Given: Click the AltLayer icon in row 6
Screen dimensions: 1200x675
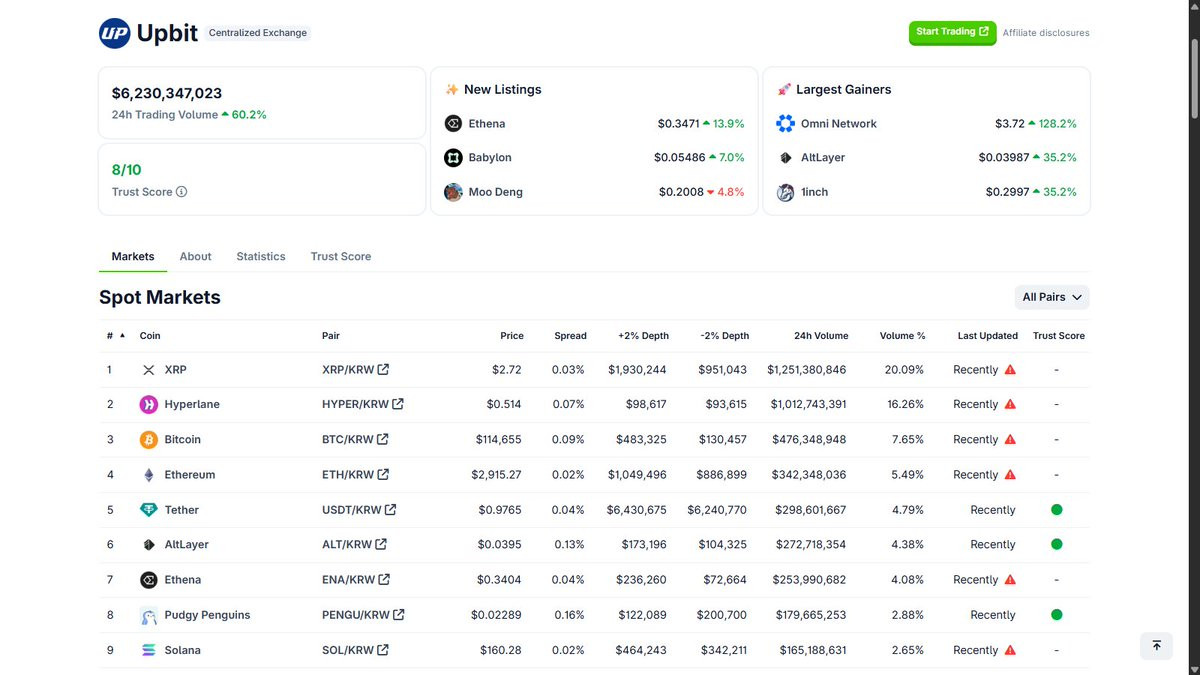Looking at the screenshot, I should 149,545.
